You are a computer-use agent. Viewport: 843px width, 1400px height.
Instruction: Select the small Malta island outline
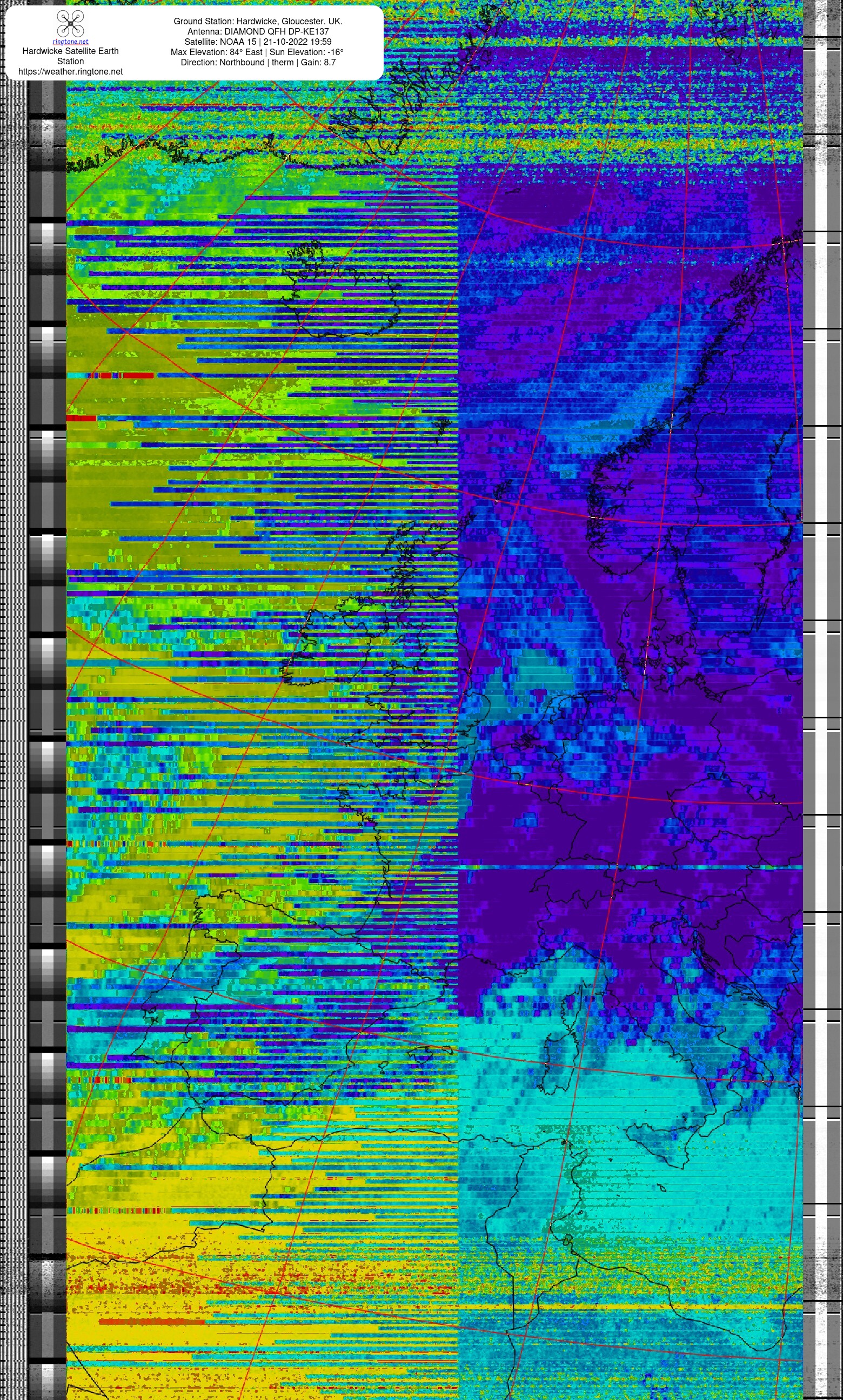(661, 1187)
